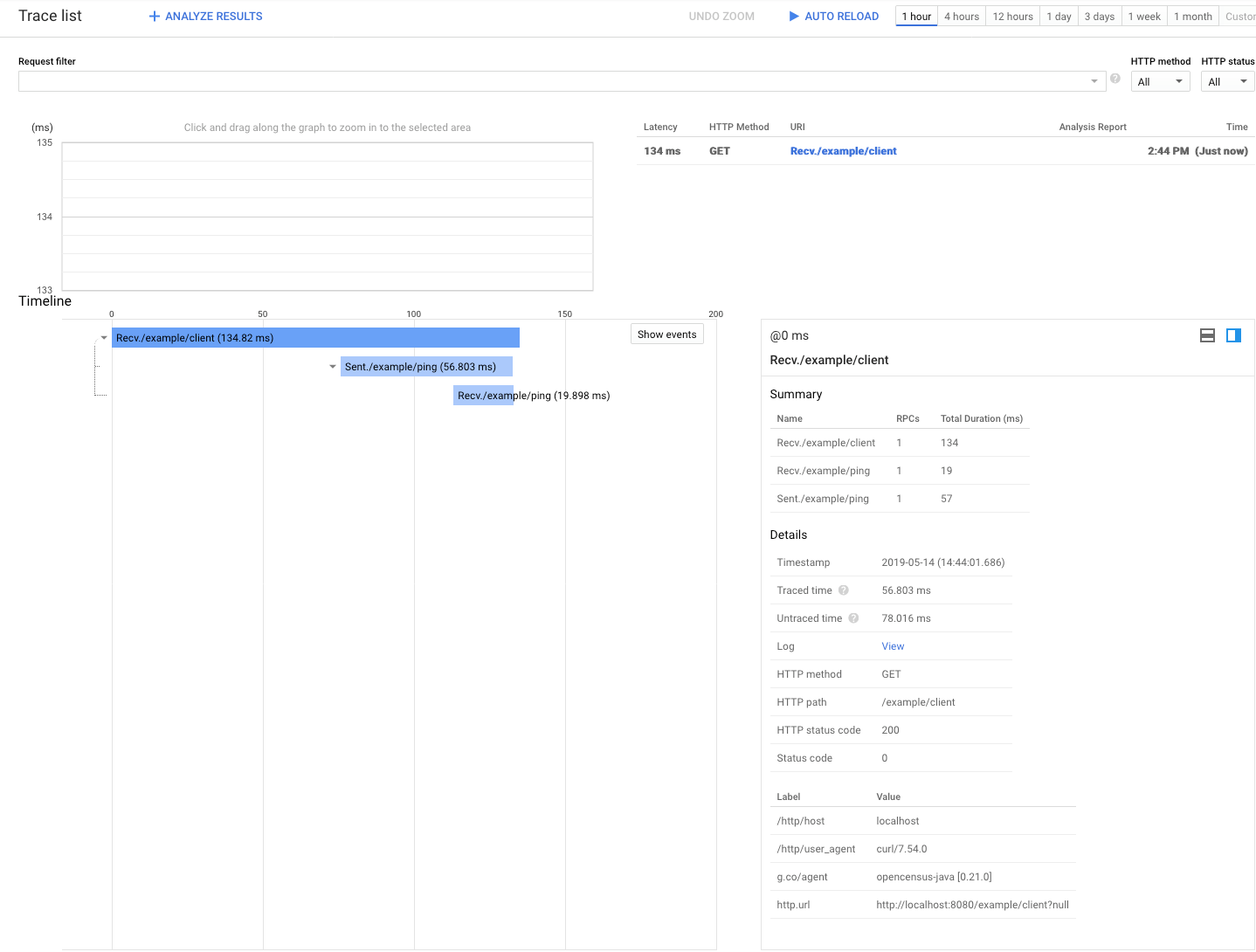This screenshot has height=952, width=1256.
Task: Open the Log View link
Action: 893,646
